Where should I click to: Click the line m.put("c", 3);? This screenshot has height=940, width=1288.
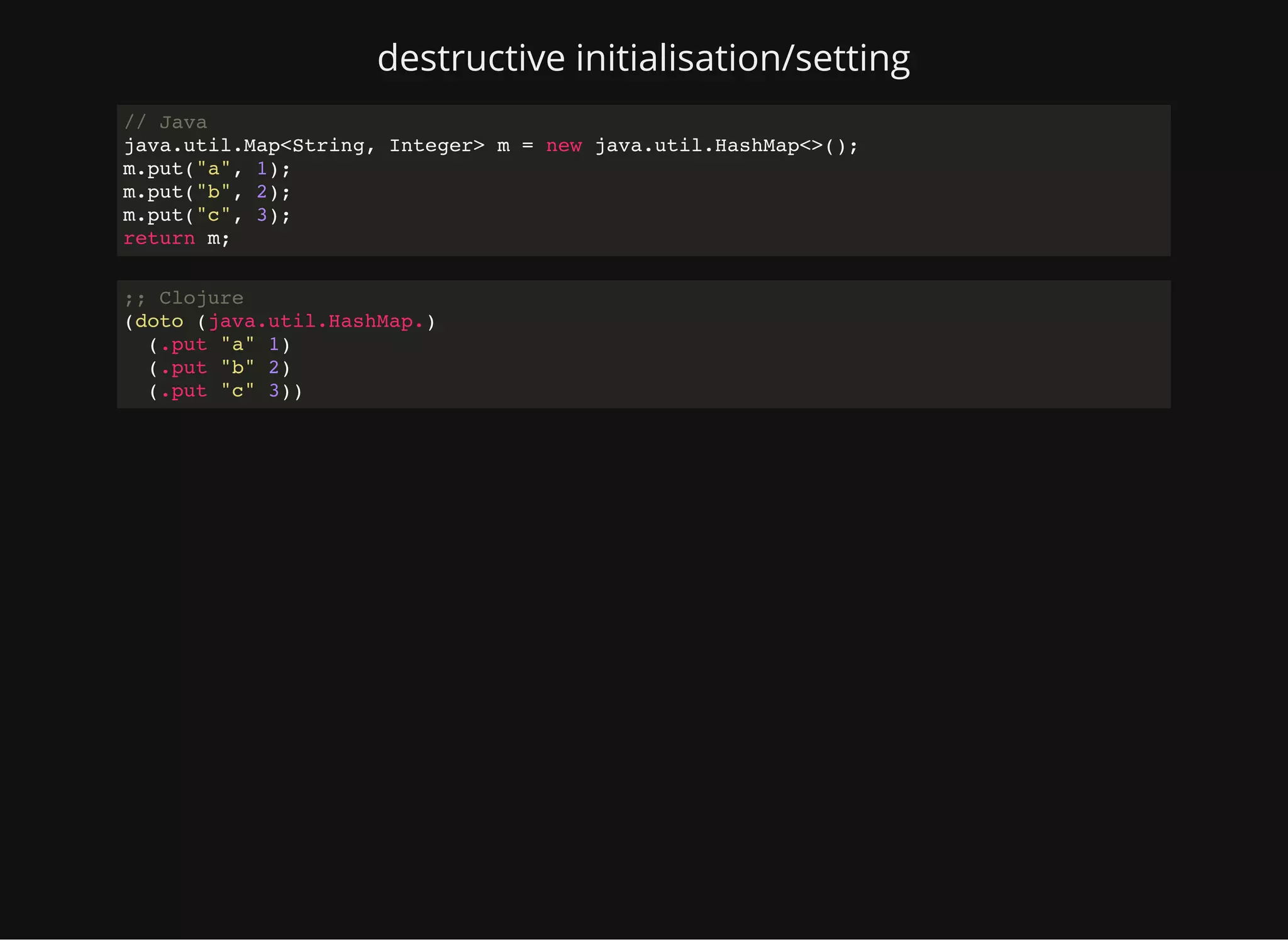pos(207,216)
